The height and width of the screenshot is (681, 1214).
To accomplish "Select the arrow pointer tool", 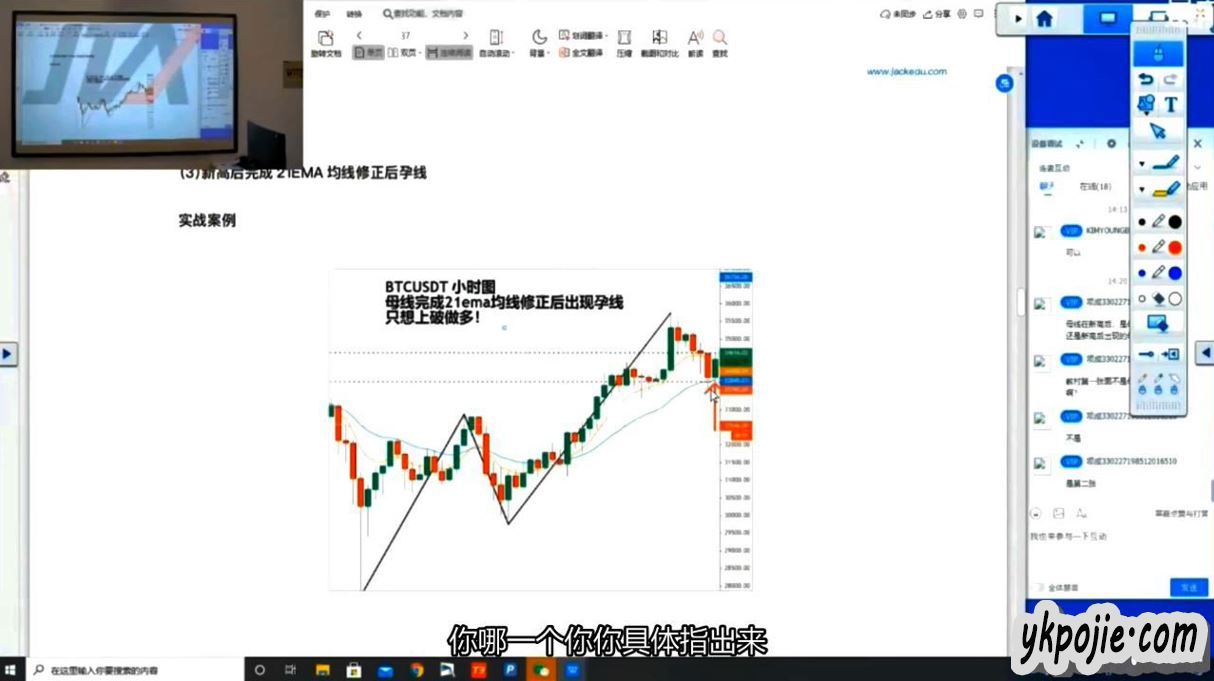I will click(1157, 131).
